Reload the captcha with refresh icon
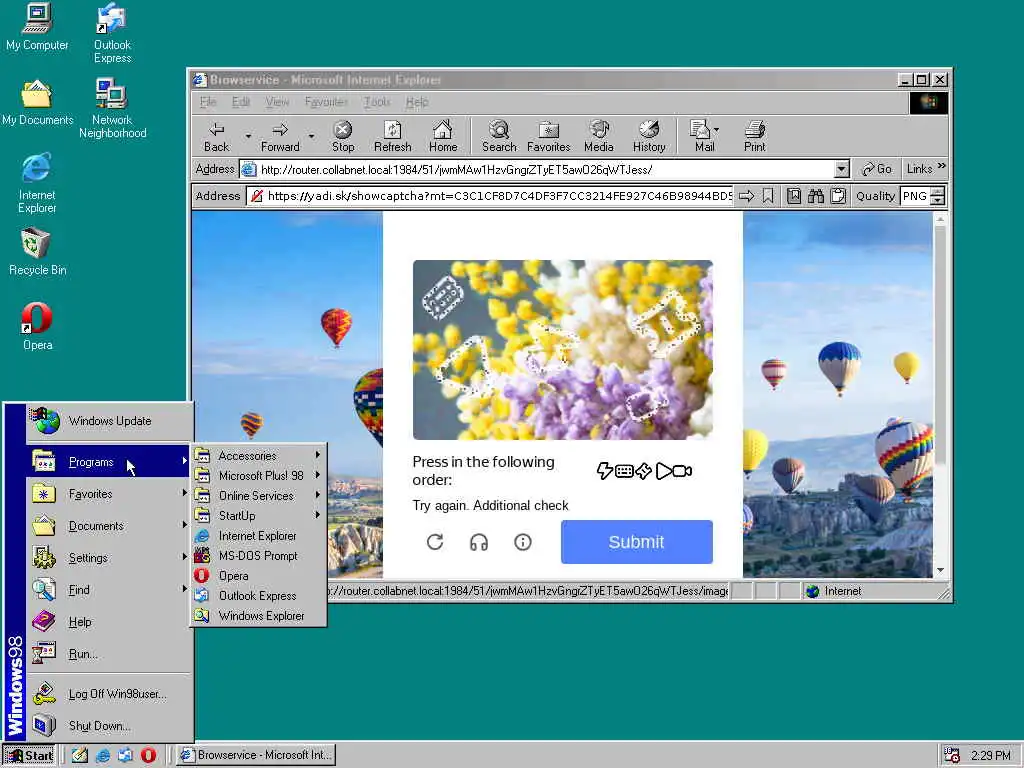1024x768 pixels. click(435, 542)
